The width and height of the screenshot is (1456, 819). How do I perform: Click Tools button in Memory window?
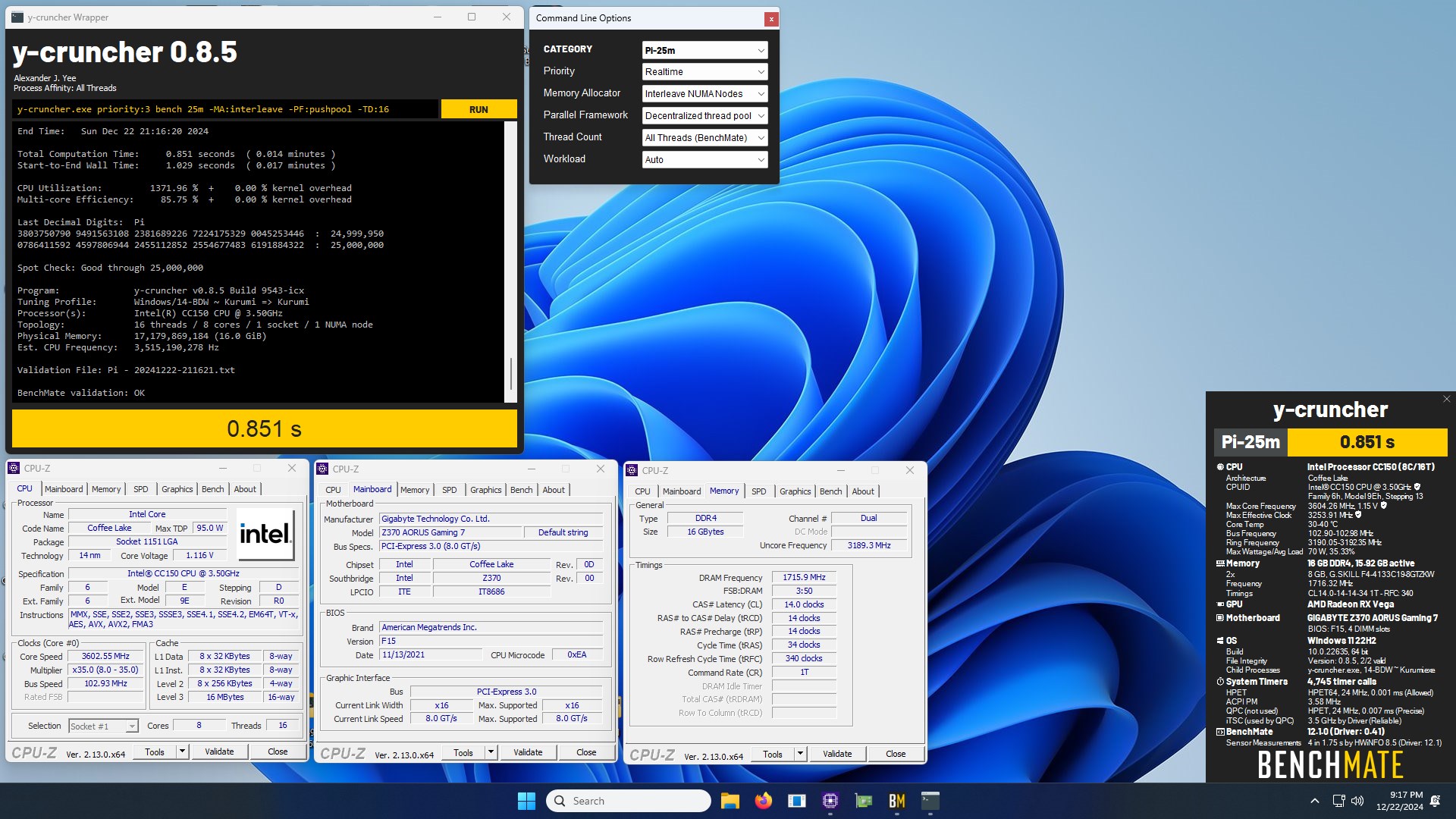[773, 754]
